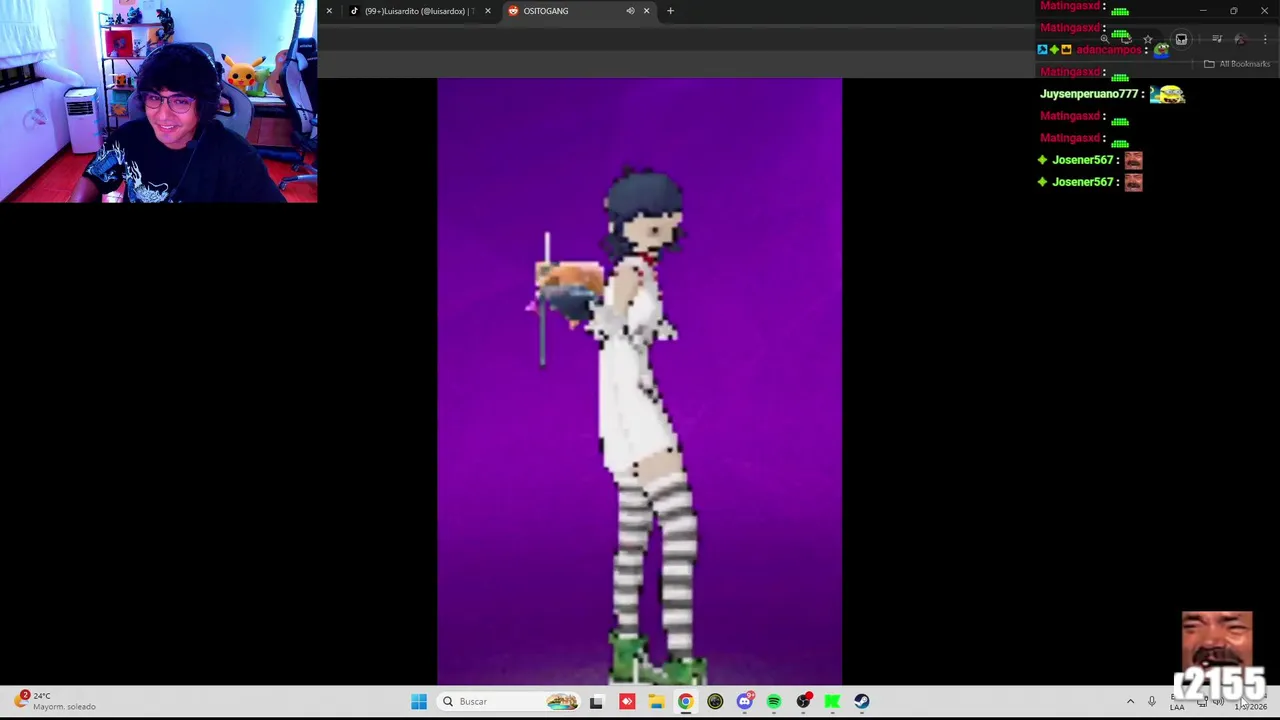The image size is (1280, 720).
Task: Open the Chrome zoom magnifier icon
Action: tap(1104, 40)
